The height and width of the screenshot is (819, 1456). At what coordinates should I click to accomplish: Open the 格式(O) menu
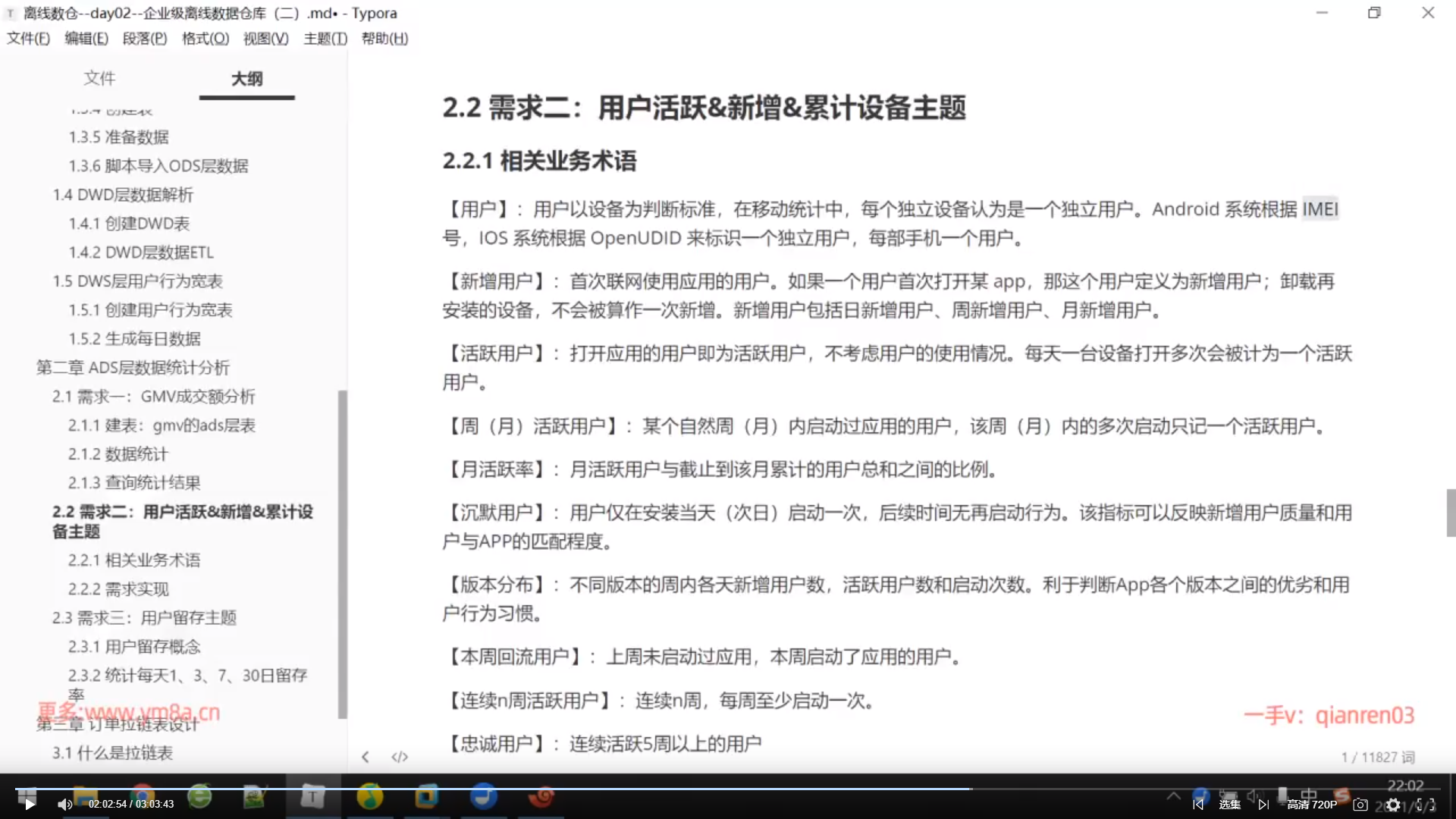tap(205, 39)
